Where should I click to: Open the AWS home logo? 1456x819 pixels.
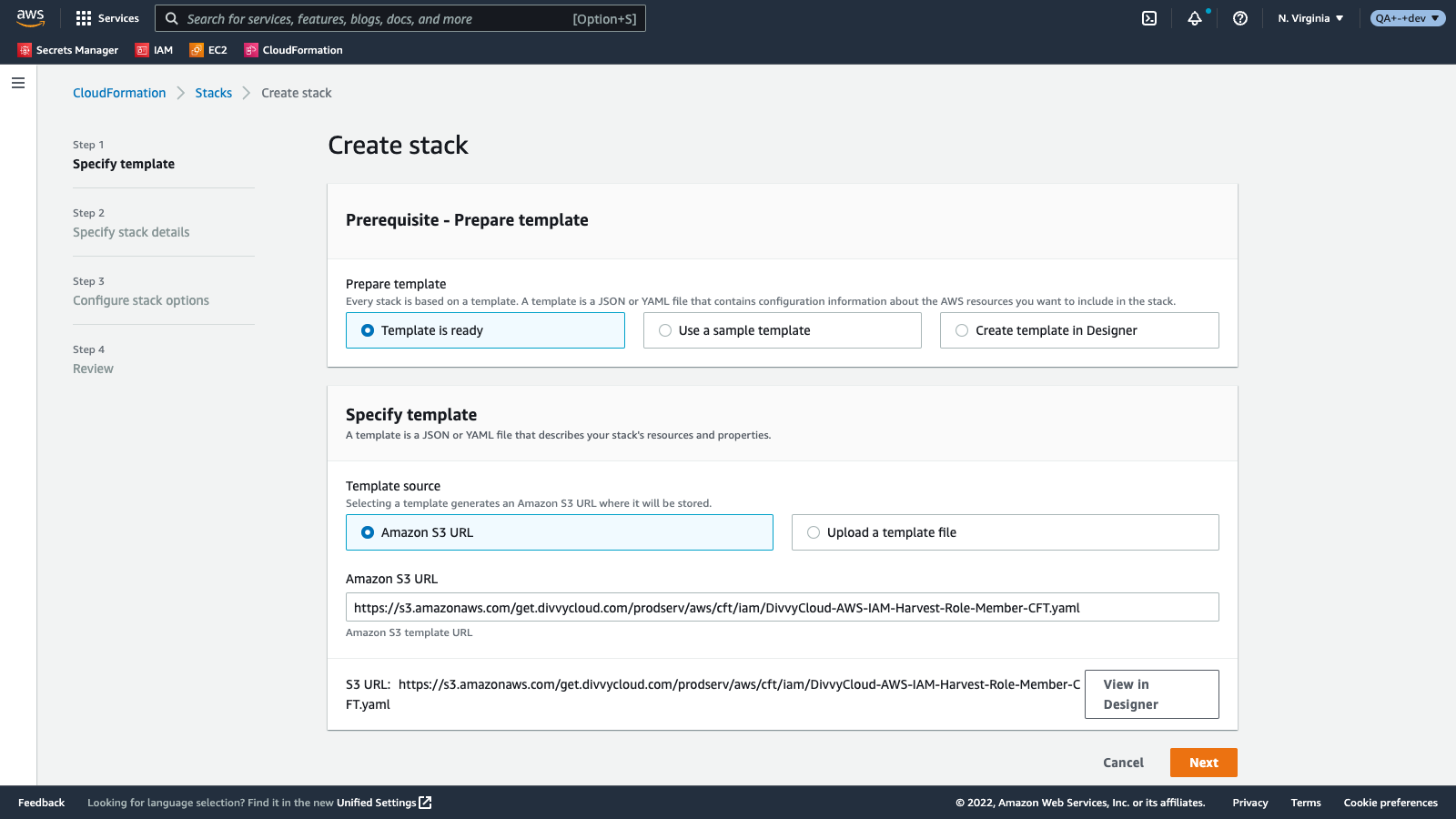coord(30,18)
